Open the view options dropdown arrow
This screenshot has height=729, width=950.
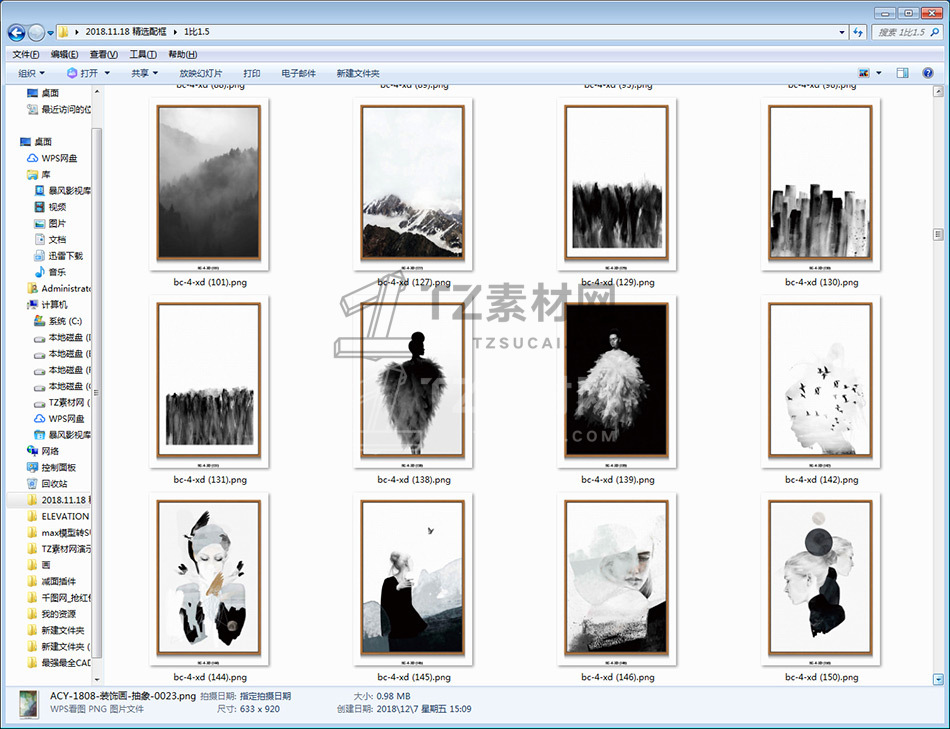point(879,73)
